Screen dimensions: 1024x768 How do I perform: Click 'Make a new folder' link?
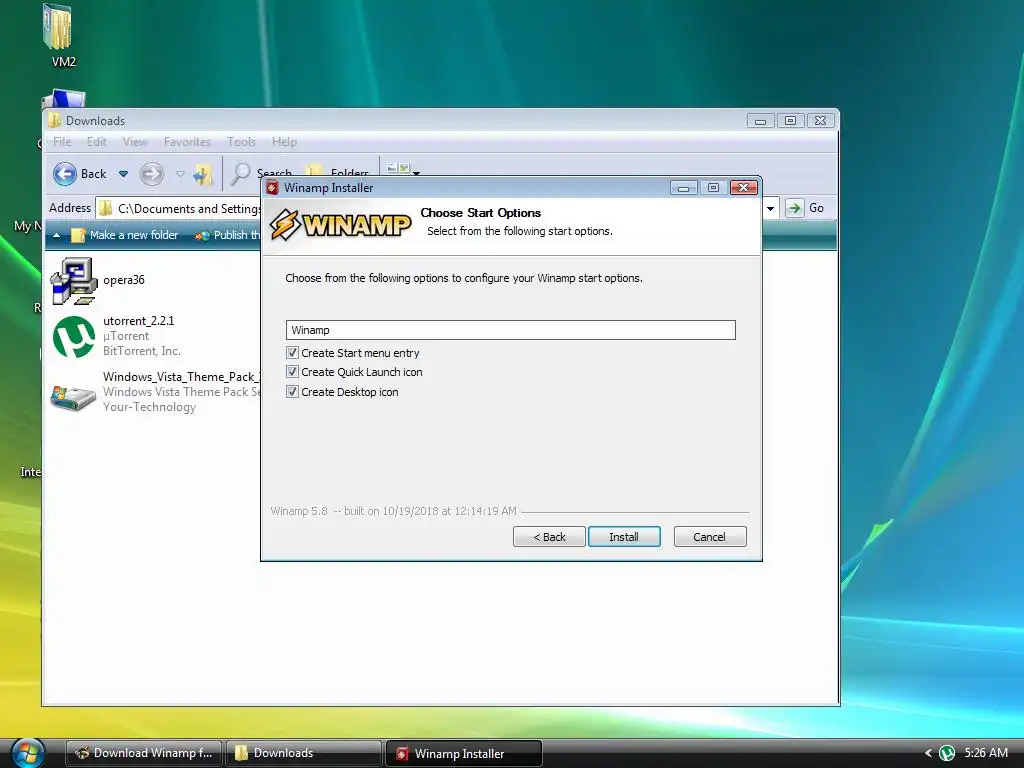pyautogui.click(x=134, y=235)
